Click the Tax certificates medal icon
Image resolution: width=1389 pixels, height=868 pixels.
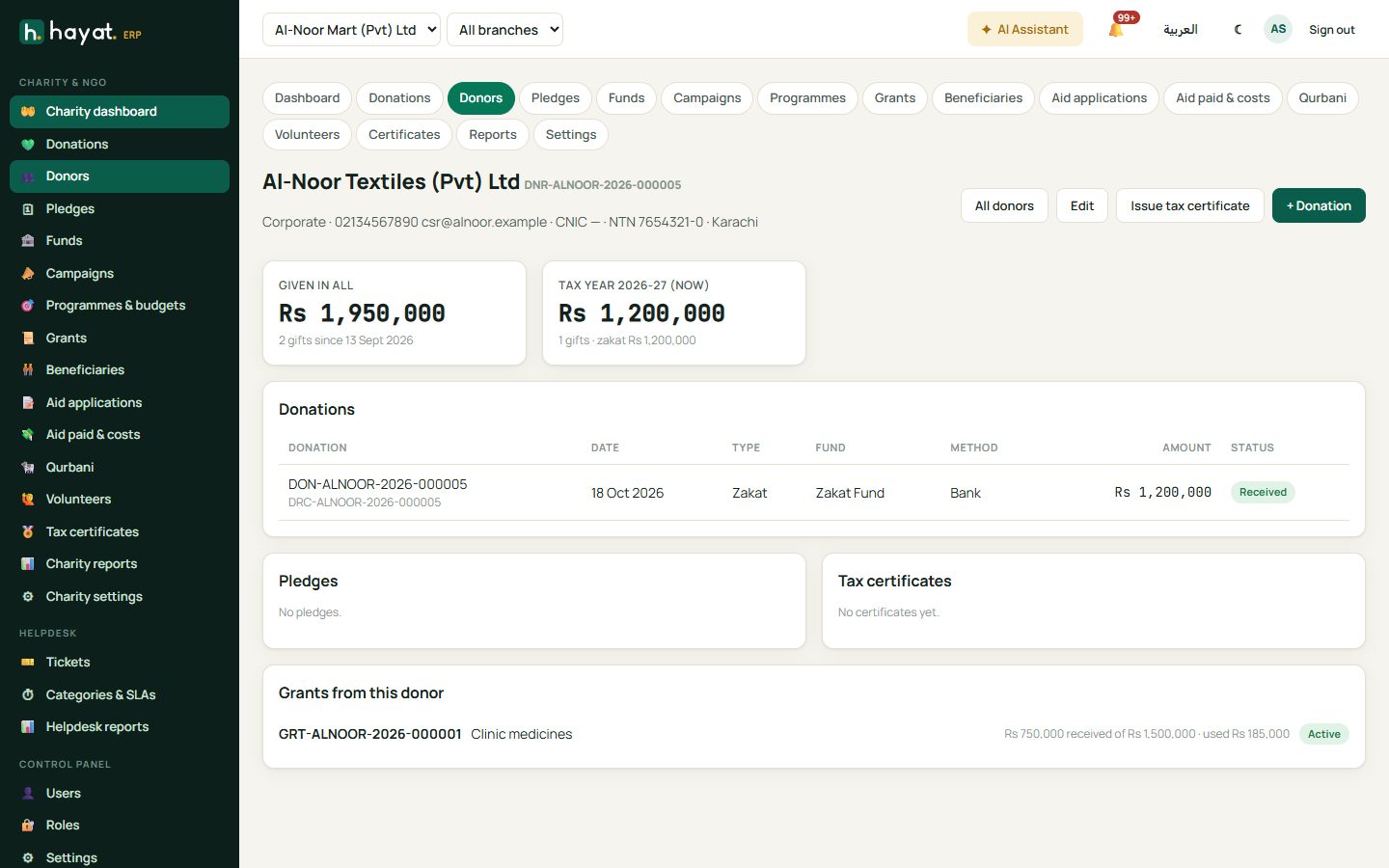(x=28, y=532)
